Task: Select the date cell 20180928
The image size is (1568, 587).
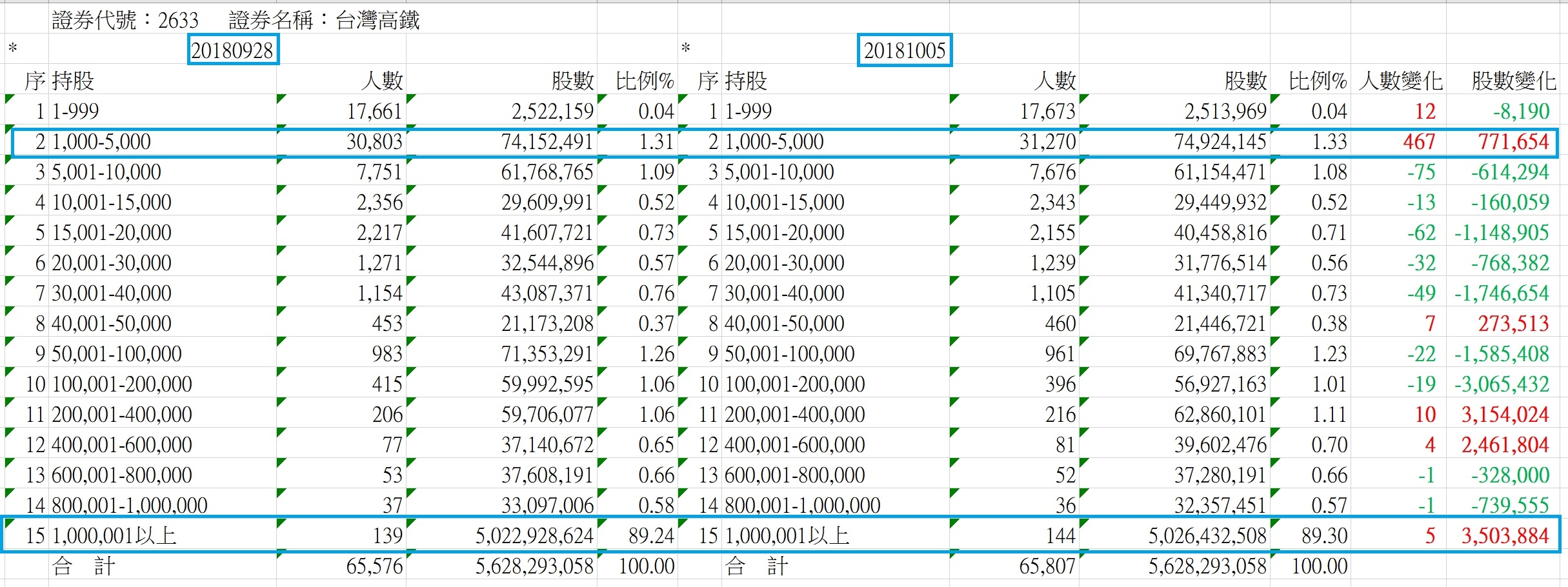Action: pyautogui.click(x=232, y=50)
